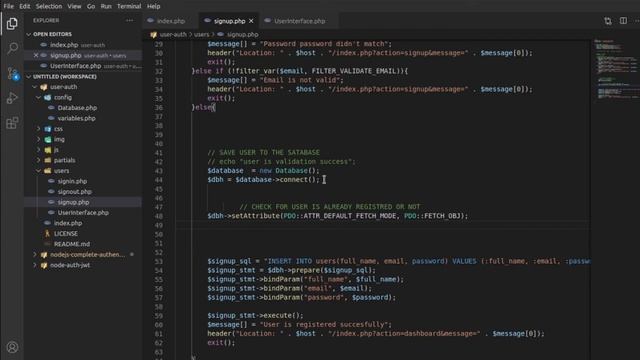Click the code minimap overview
640x360 pixels.
(616, 69)
